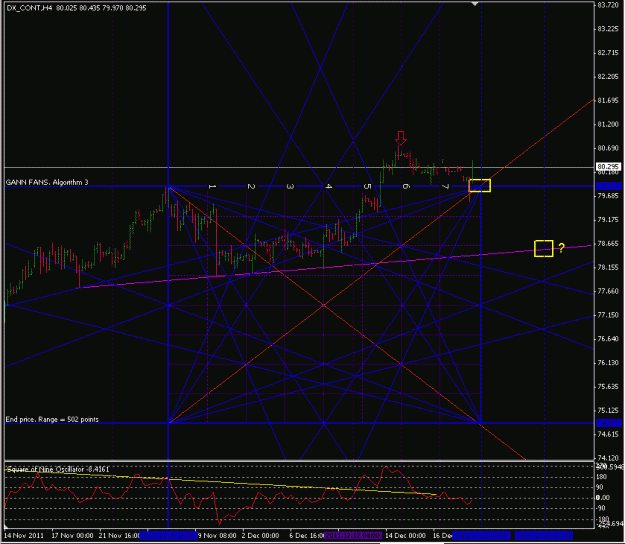Click the blue lower end-price tag on axis
Image resolution: width=625 pixels, height=544 pixels.
pyautogui.click(x=609, y=423)
